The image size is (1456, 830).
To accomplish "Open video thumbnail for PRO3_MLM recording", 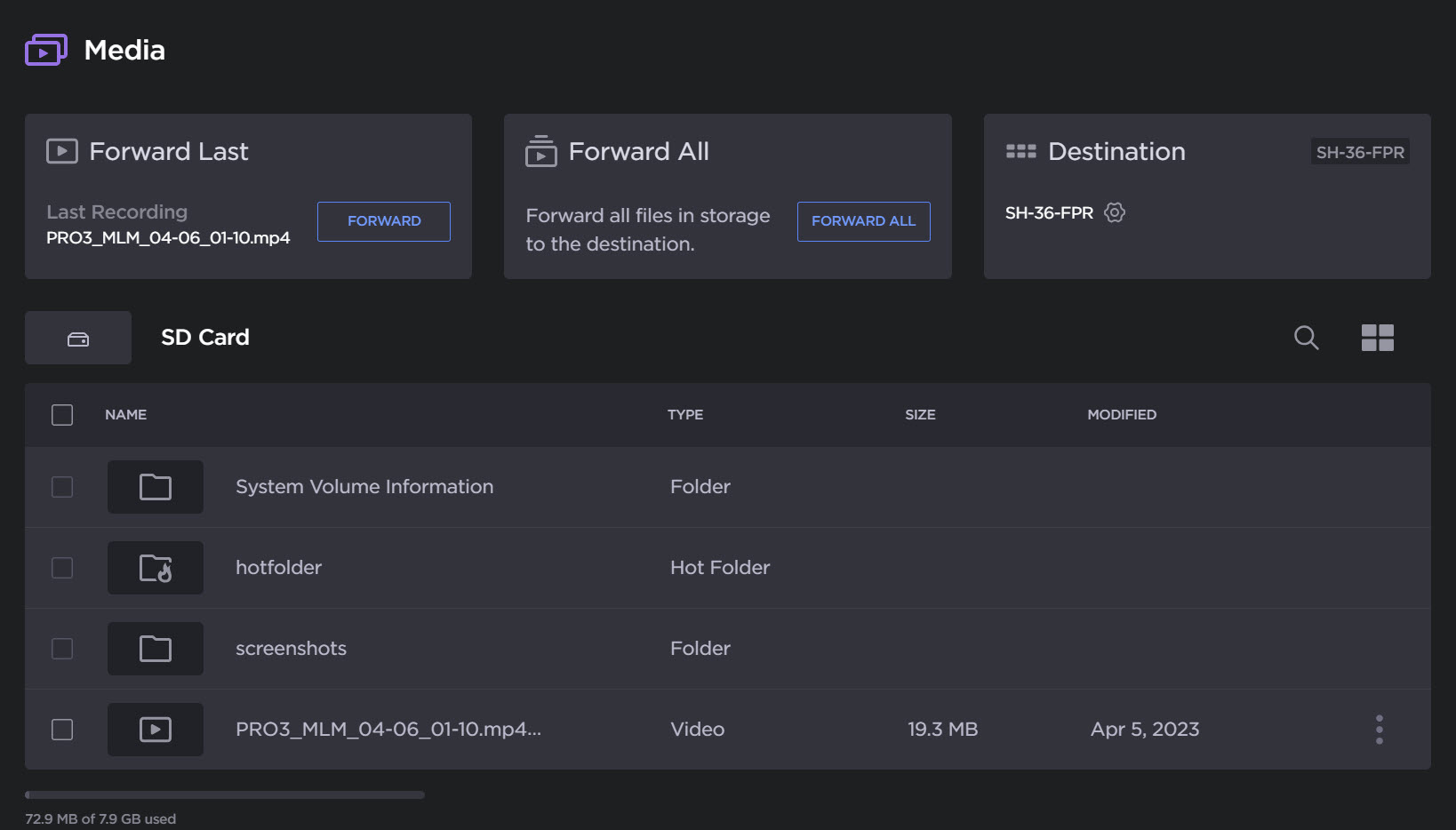I will (x=156, y=730).
